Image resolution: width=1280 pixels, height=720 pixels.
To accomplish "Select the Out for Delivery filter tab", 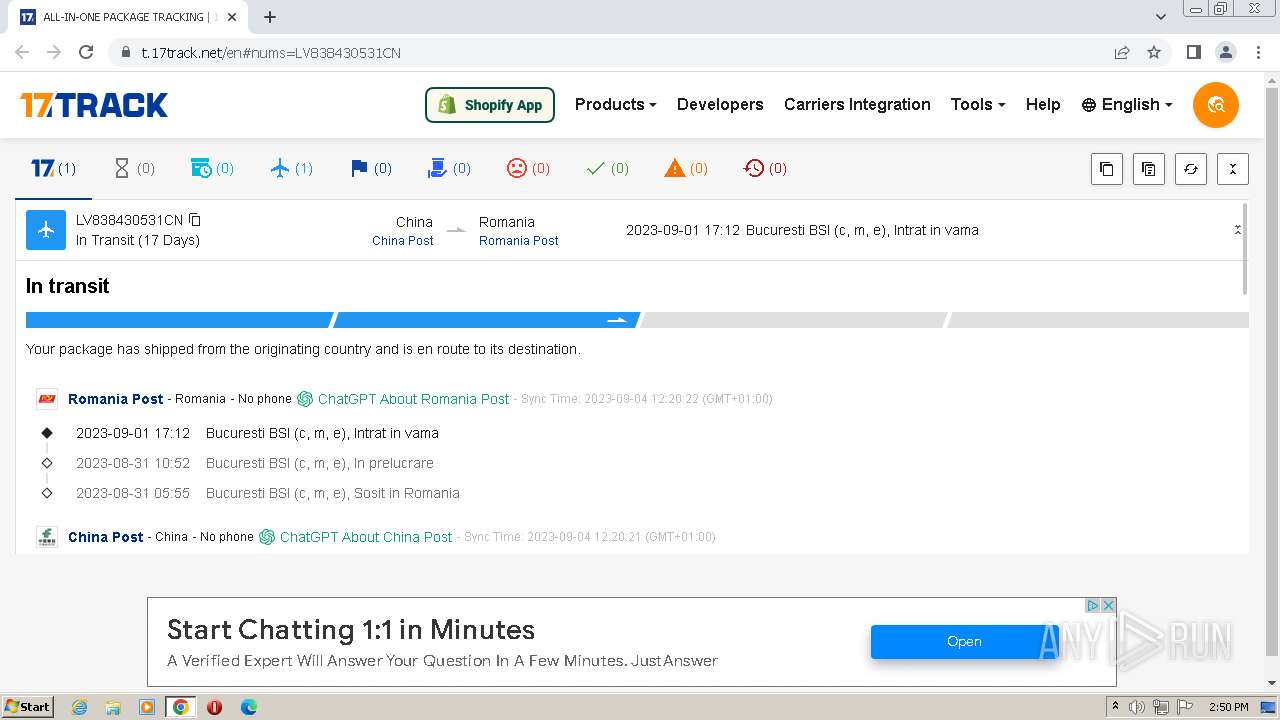I will pos(449,168).
